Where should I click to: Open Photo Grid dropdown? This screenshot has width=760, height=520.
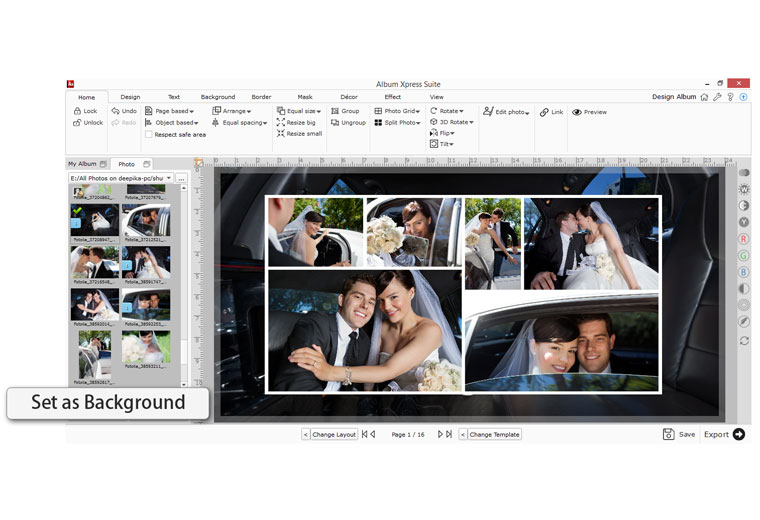[x=397, y=111]
